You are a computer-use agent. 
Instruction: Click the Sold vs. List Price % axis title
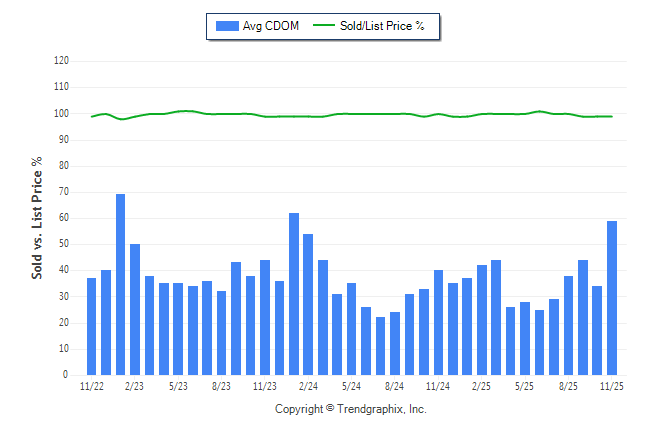click(x=37, y=217)
